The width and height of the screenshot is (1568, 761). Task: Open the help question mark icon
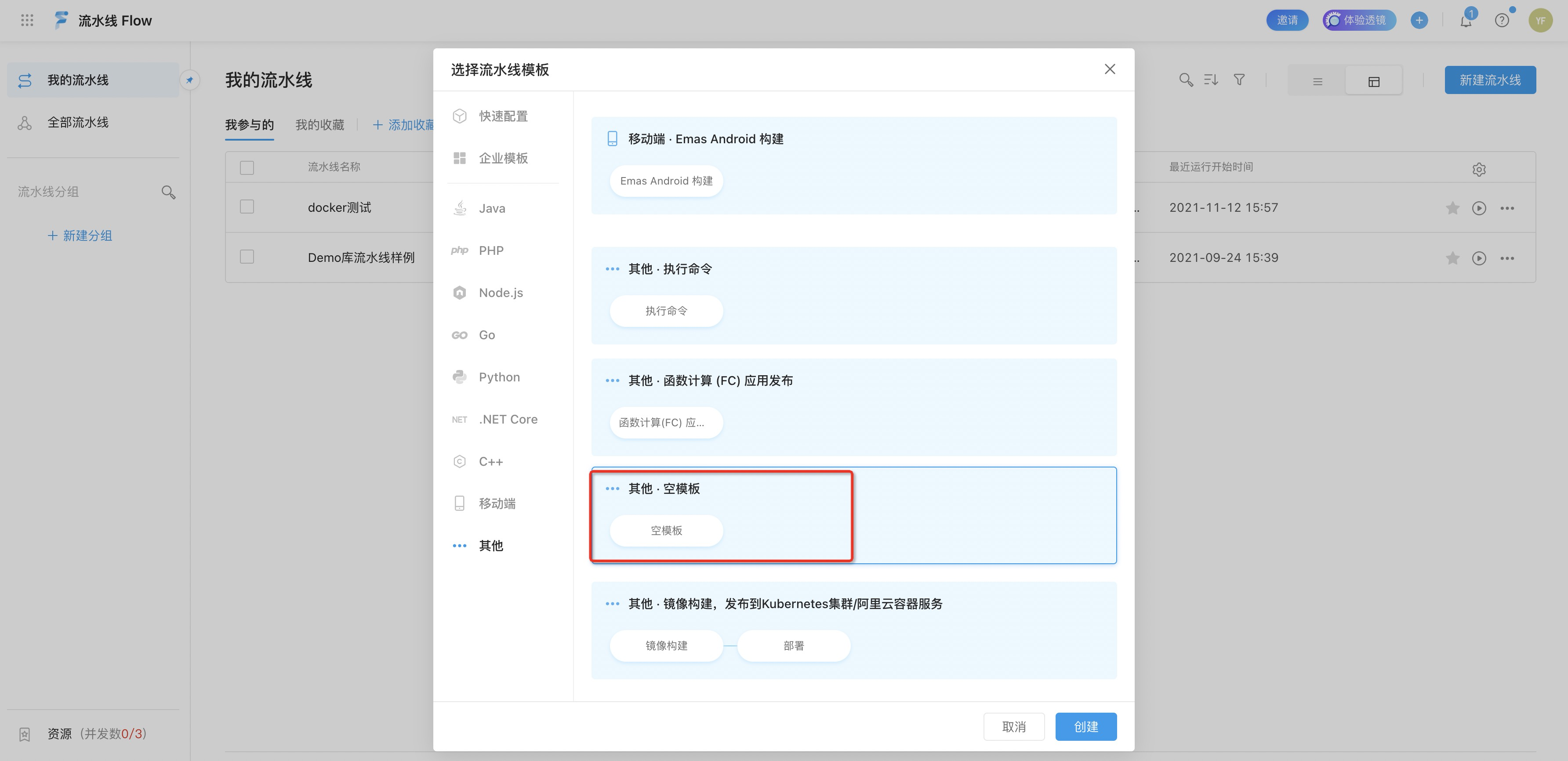(1502, 21)
